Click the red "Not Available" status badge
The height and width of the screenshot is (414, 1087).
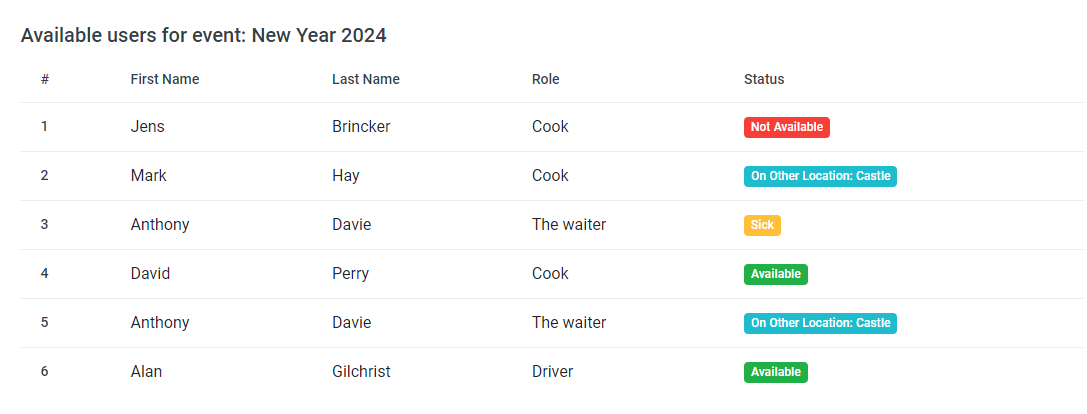[x=786, y=127]
